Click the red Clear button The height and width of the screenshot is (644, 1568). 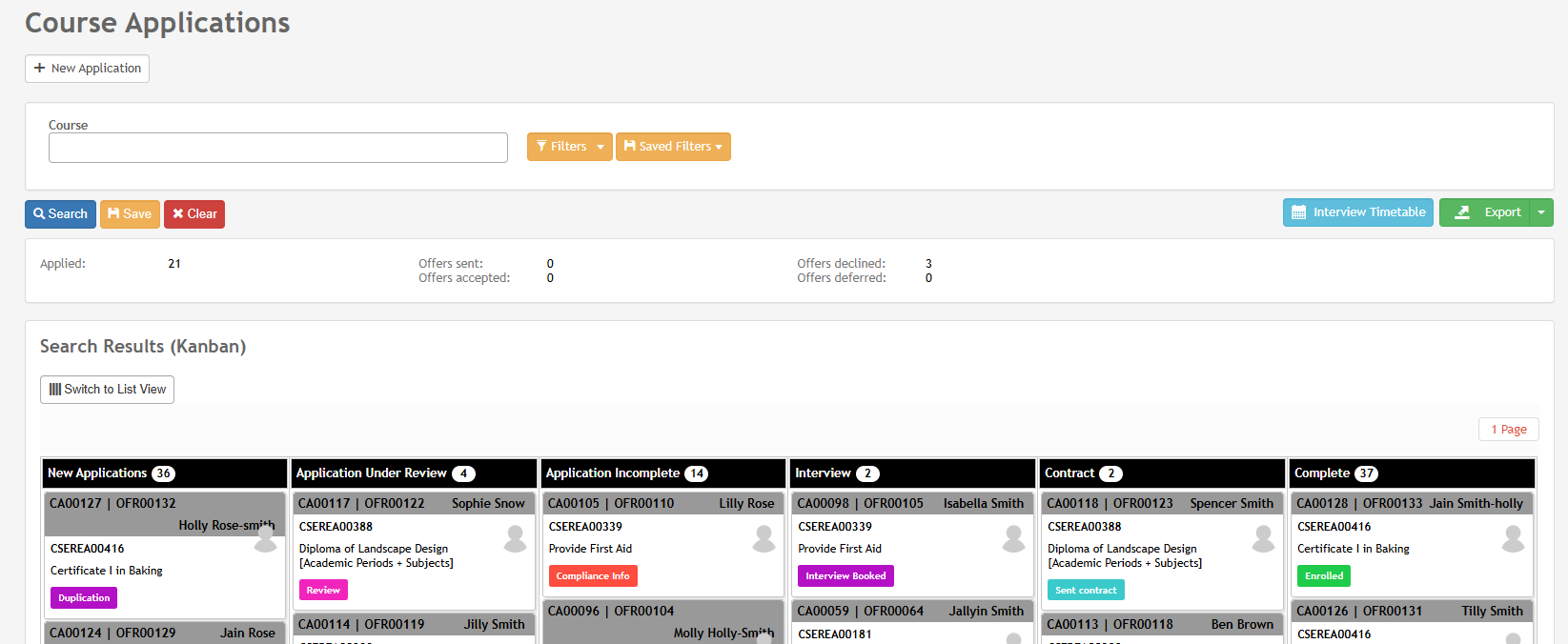point(194,214)
